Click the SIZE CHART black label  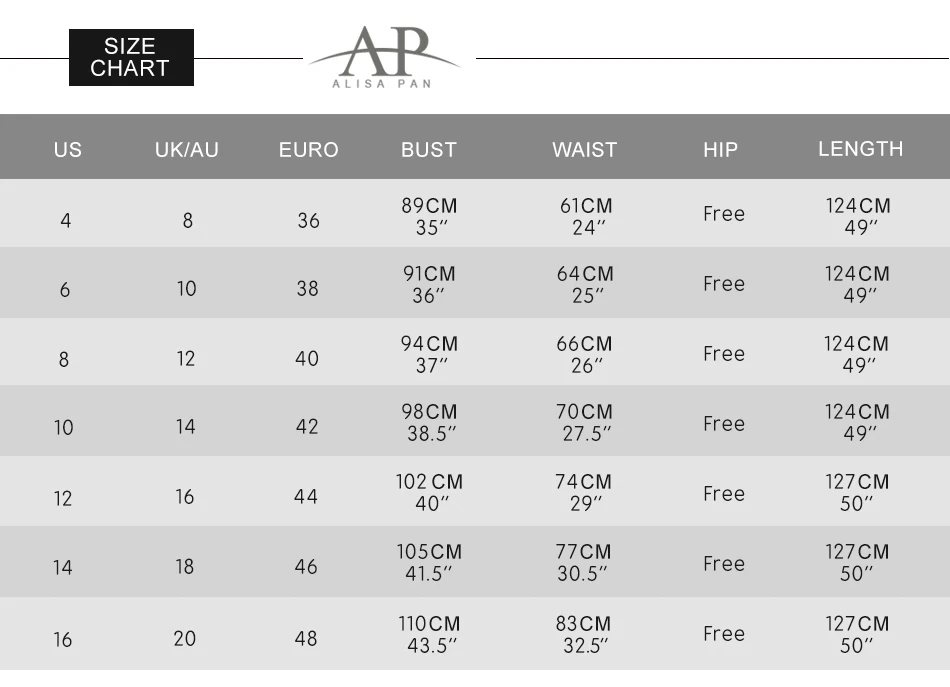[131, 58]
